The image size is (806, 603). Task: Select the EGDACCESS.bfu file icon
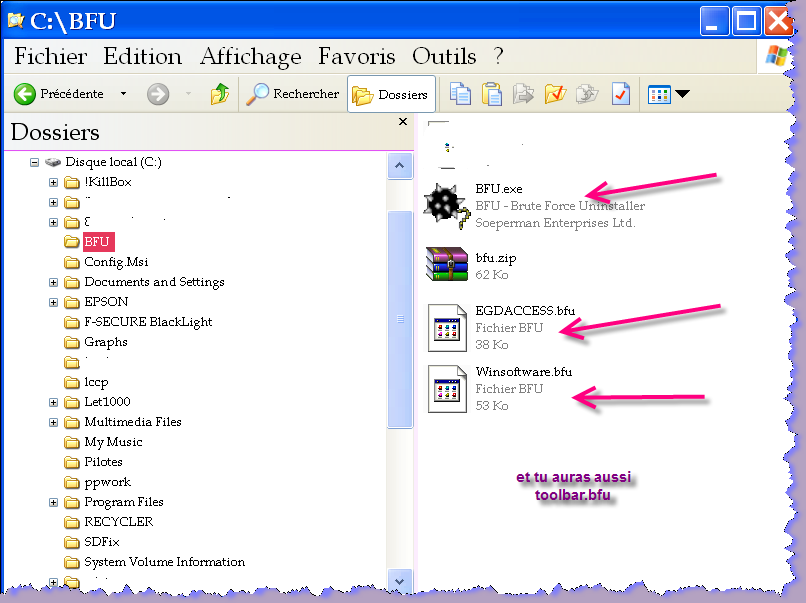click(x=447, y=327)
